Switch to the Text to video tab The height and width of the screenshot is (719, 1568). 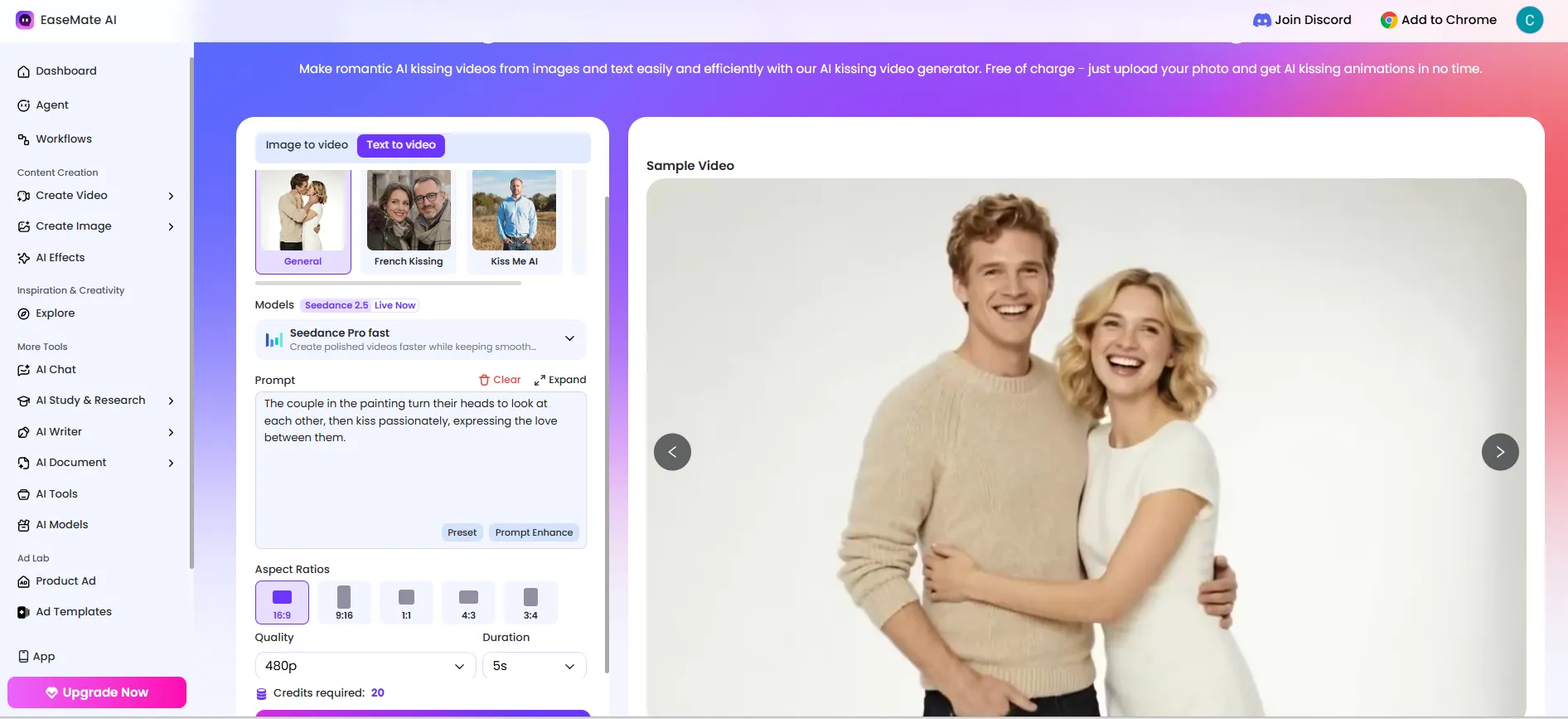[x=401, y=145]
